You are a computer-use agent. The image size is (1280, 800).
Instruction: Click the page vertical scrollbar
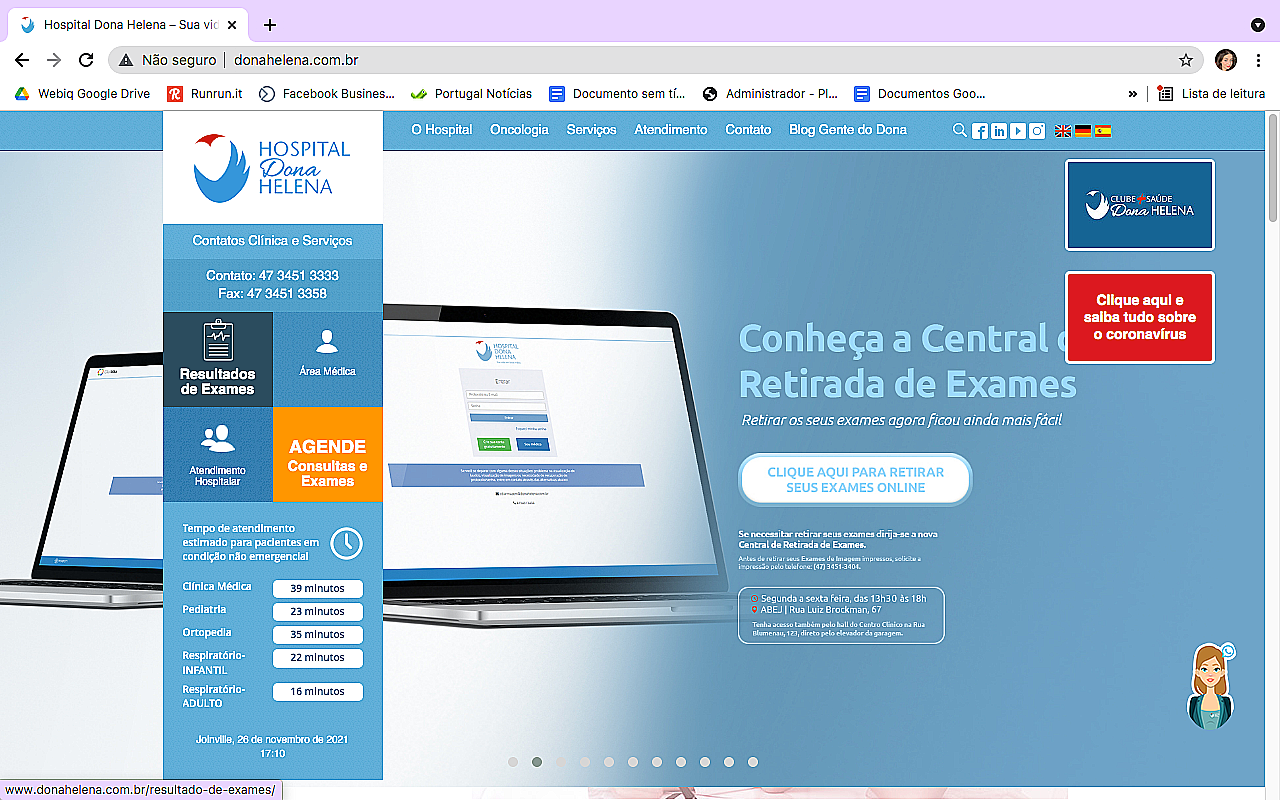point(1273,167)
